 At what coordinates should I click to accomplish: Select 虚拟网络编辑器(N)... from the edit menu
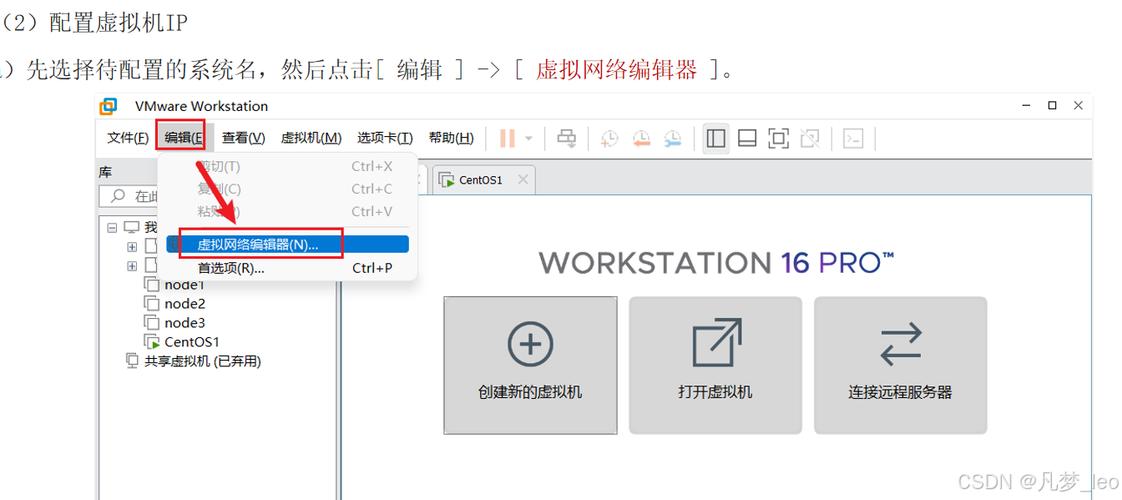click(288, 244)
